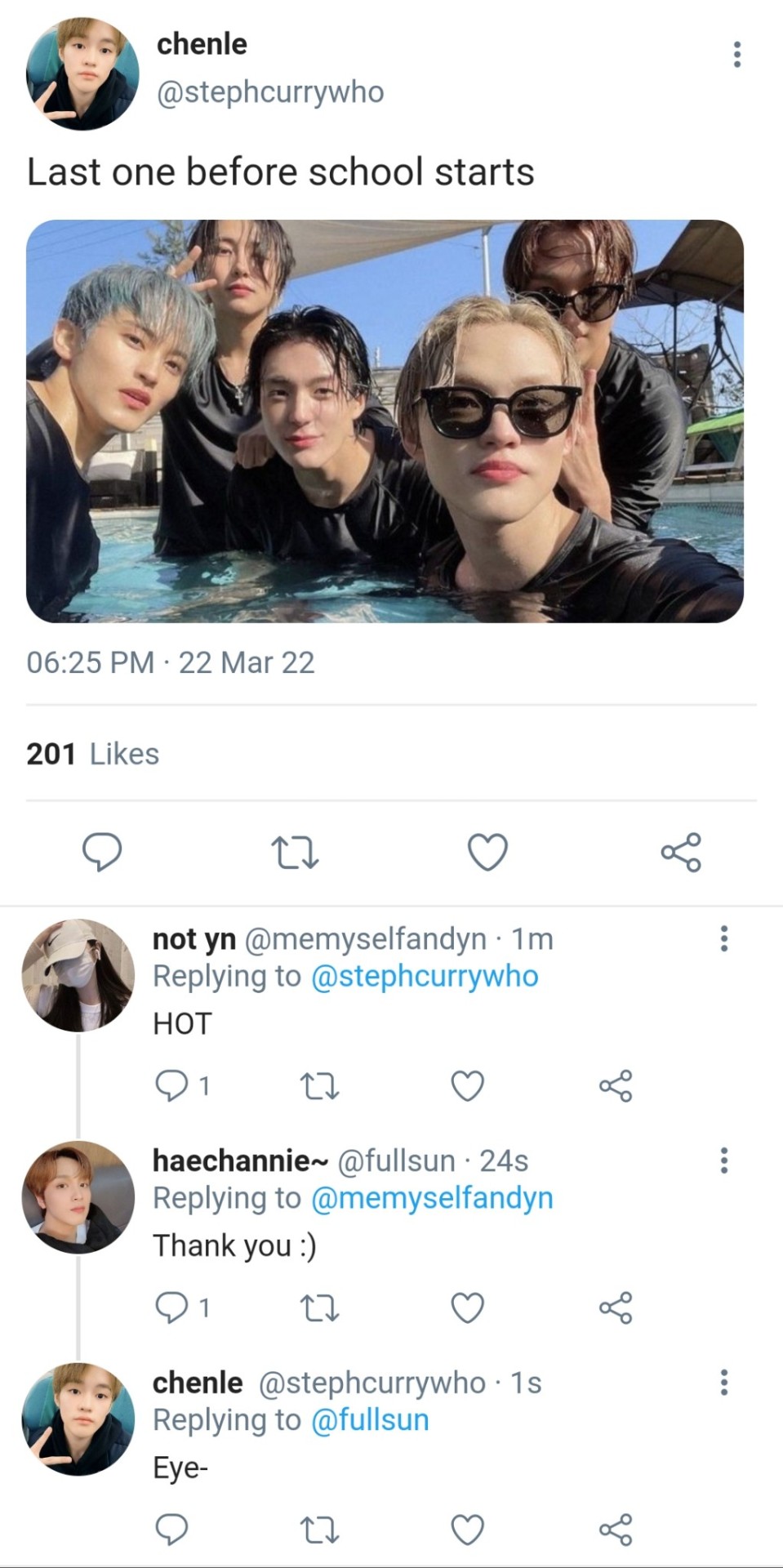Share chenle's "Eye-" reply
783x1568 pixels.
[x=616, y=1530]
